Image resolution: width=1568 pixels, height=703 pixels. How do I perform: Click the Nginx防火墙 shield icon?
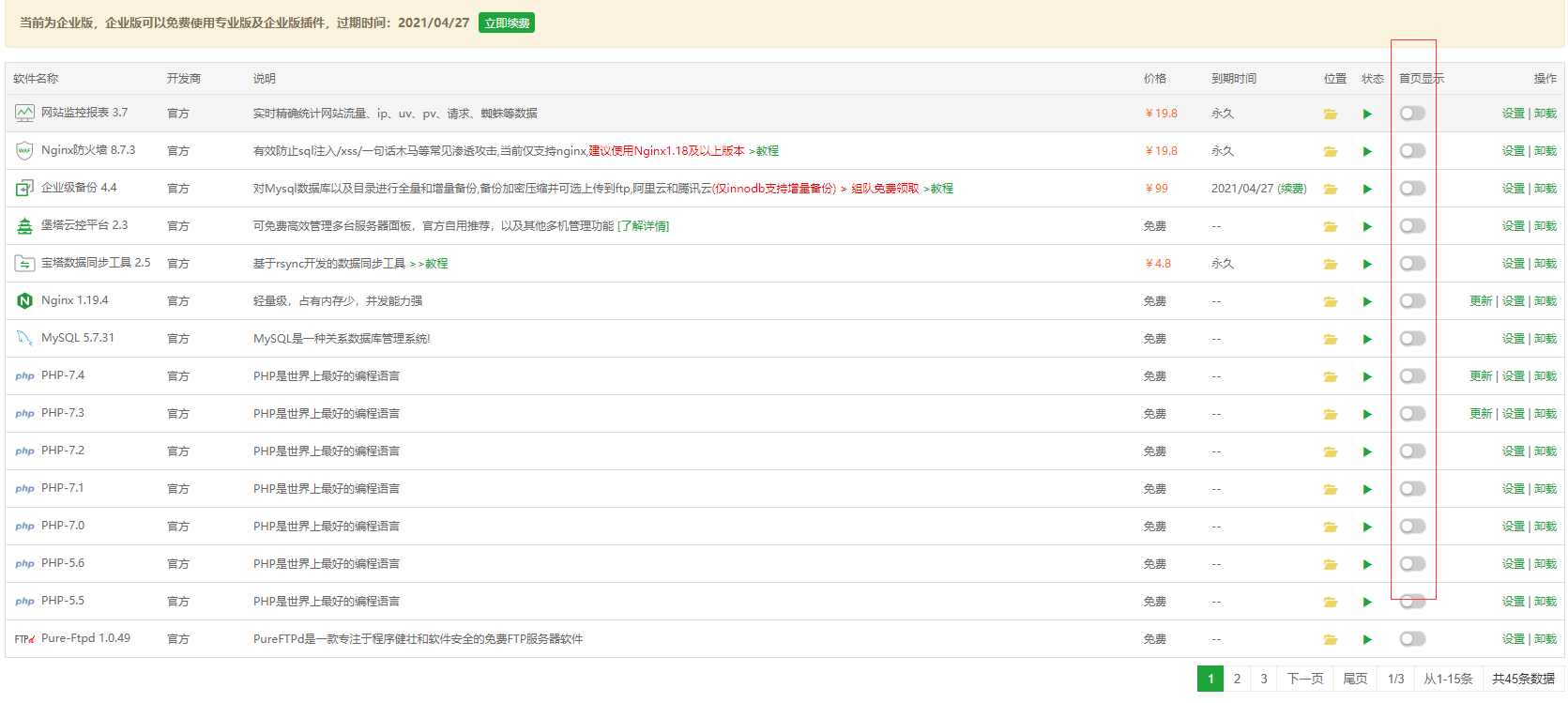coord(24,150)
